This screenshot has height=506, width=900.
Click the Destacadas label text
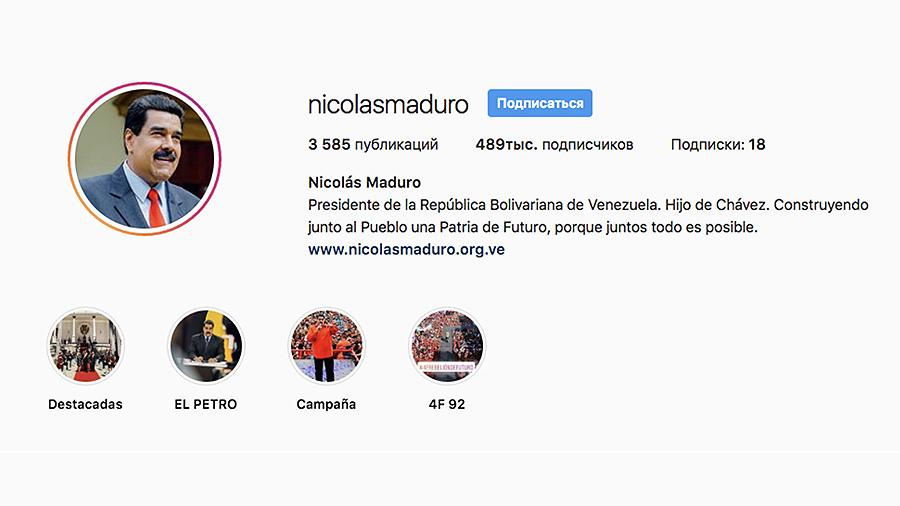pos(86,404)
